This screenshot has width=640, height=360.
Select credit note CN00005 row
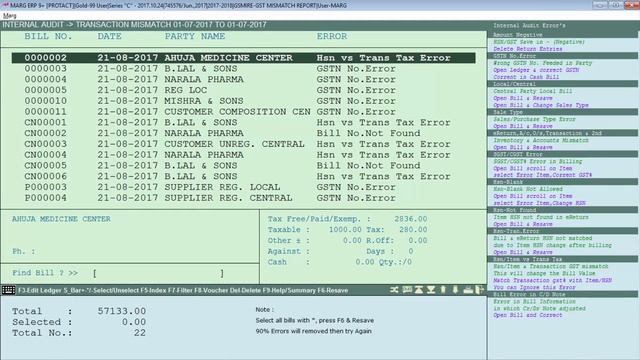coord(243,165)
